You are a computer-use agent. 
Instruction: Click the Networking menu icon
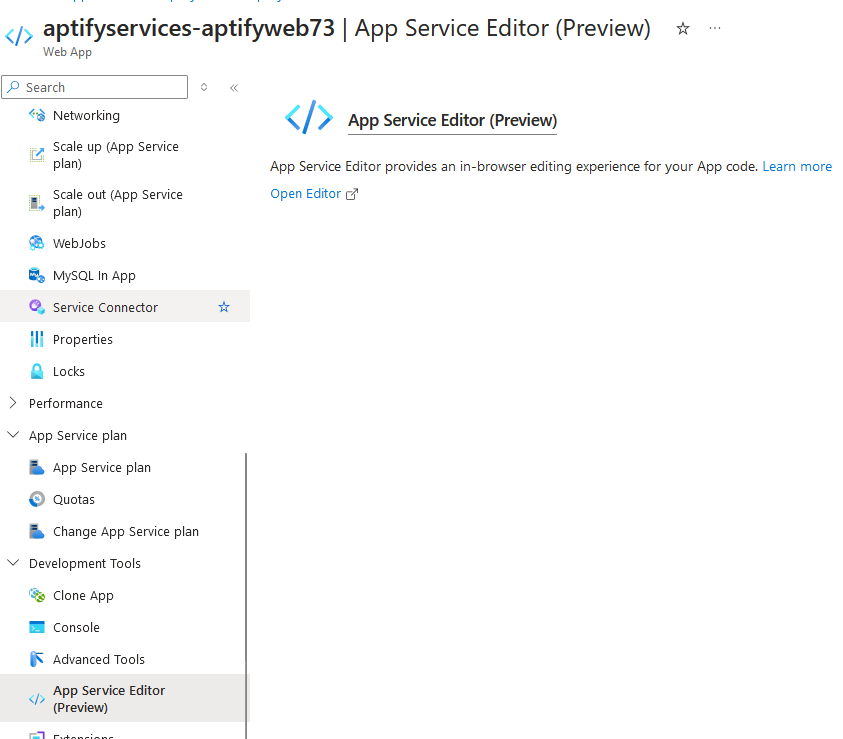[x=37, y=115]
